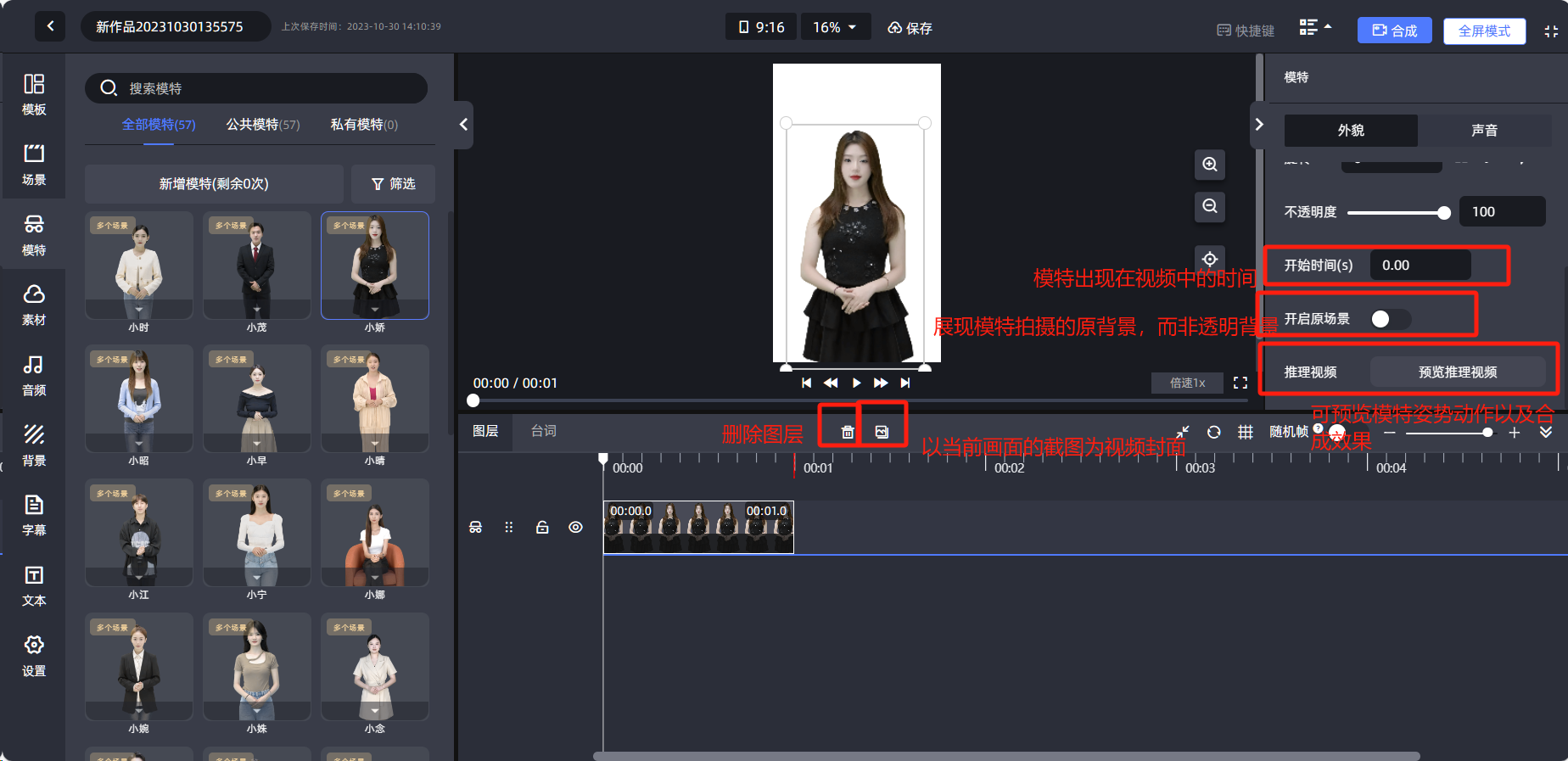Viewport: 1568px width, 761px height.
Task: Expand the layout options dropdown near 快捷键
Action: click(x=1315, y=27)
